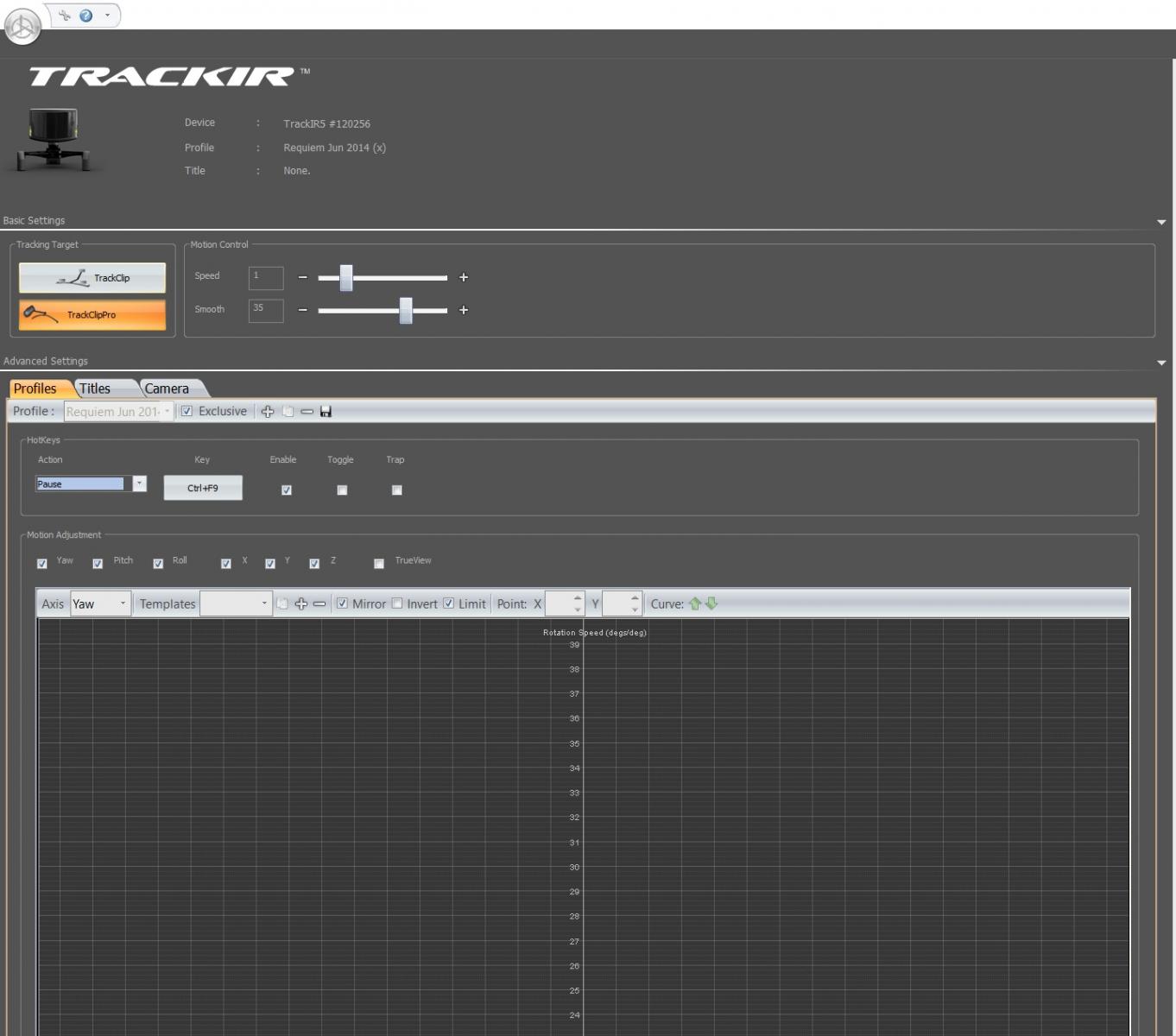Image resolution: width=1176 pixels, height=1036 pixels.
Task: Check the hotkey Trap checkbox
Action: point(397,490)
